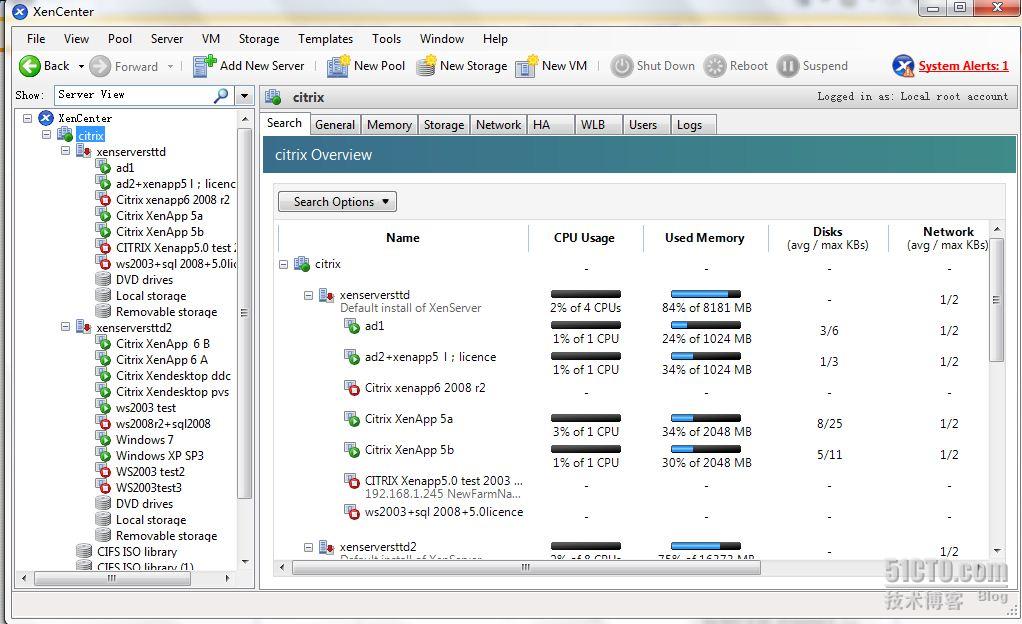The image size is (1022, 624).
Task: Click the System Alerts warning icon
Action: click(x=903, y=66)
